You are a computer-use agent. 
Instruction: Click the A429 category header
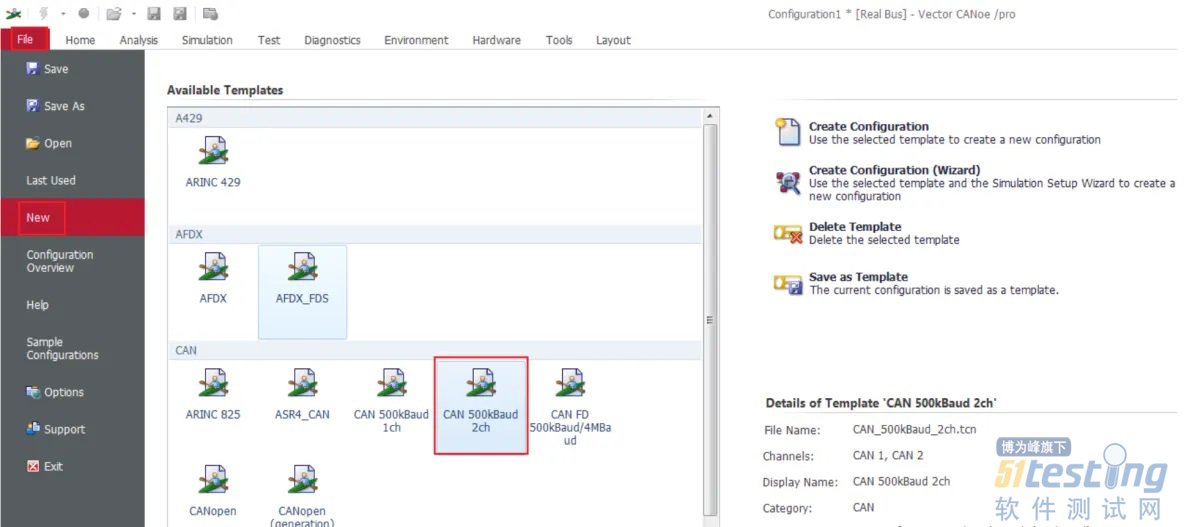(434, 118)
